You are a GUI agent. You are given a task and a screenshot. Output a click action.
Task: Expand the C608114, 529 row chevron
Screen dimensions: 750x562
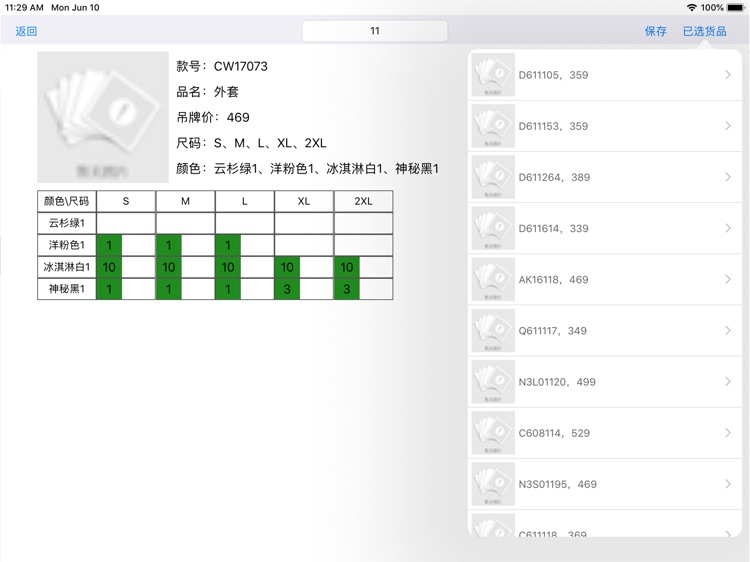click(728, 433)
